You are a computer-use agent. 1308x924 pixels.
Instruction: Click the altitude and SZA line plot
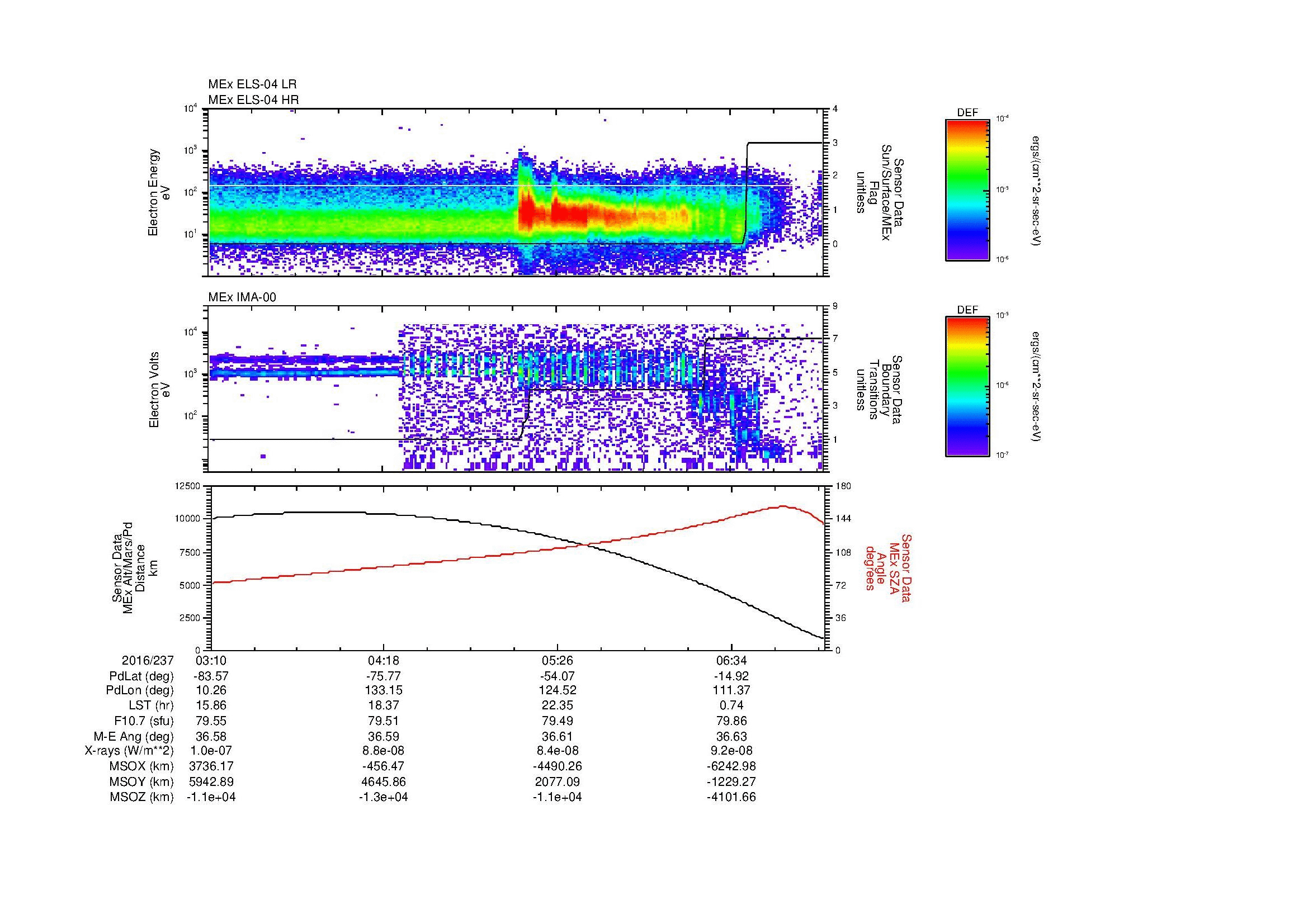pos(518,567)
